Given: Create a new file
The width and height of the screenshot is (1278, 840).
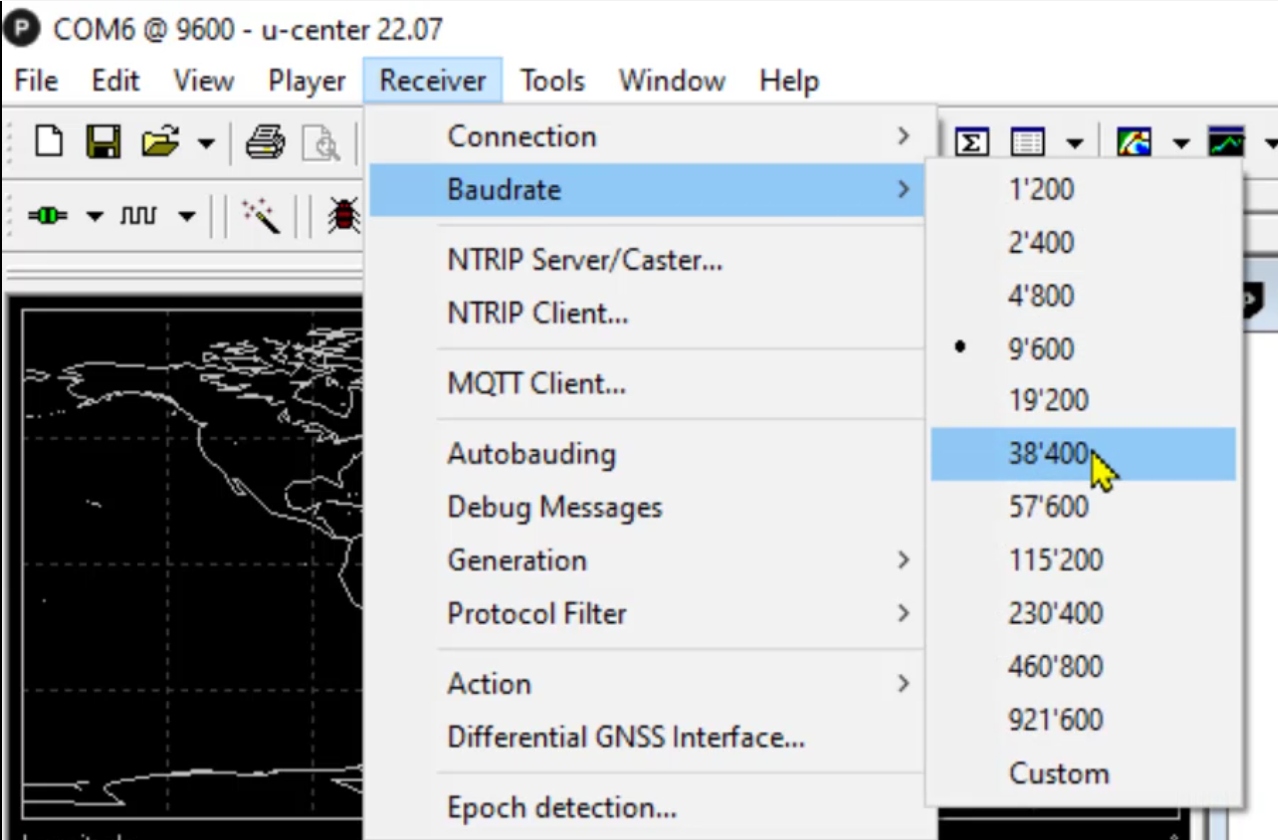Looking at the screenshot, I should pyautogui.click(x=50, y=141).
